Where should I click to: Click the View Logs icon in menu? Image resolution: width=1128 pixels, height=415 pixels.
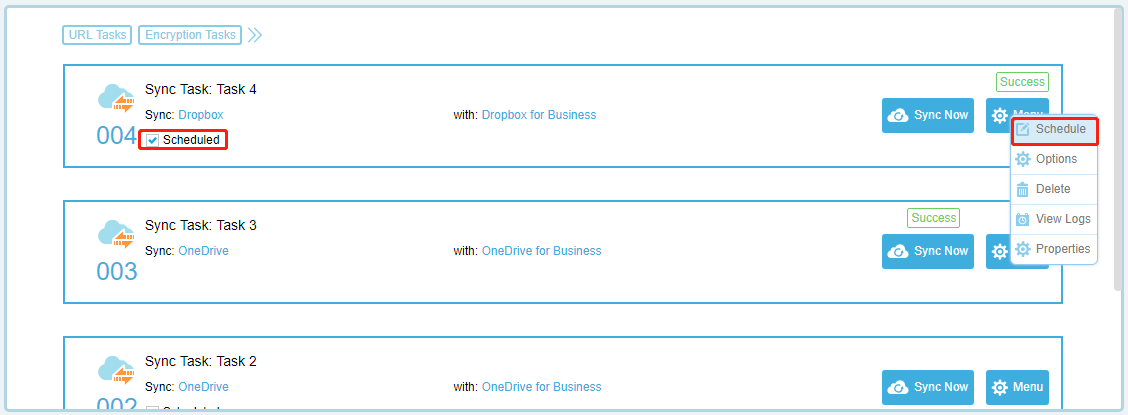pyautogui.click(x=1022, y=219)
